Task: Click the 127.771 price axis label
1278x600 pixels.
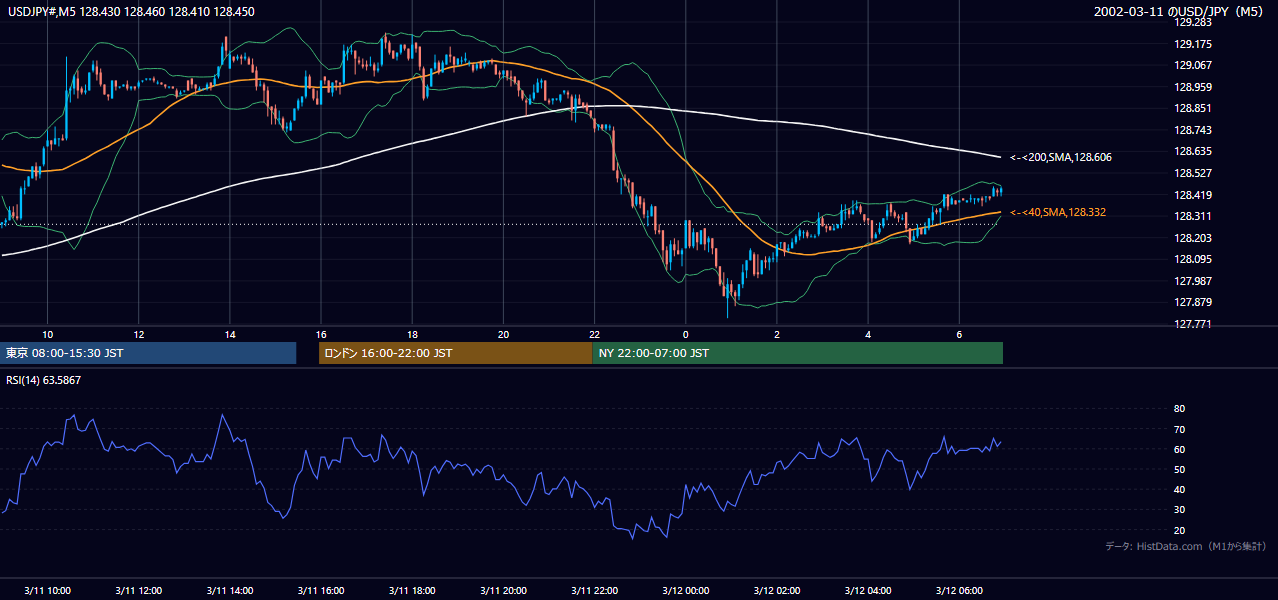Action: (1194, 324)
